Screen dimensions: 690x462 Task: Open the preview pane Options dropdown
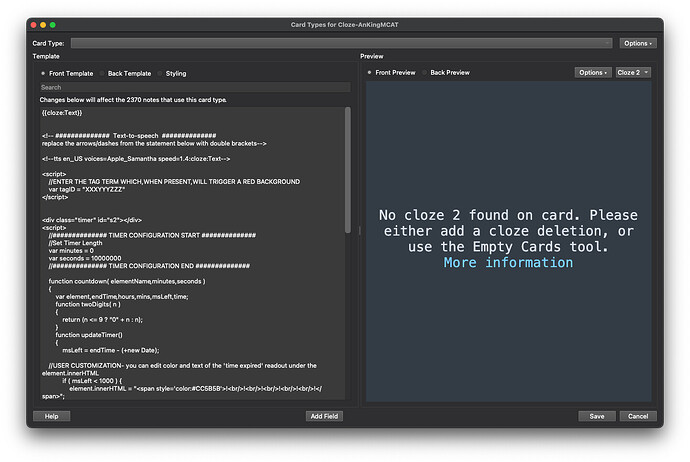(592, 73)
